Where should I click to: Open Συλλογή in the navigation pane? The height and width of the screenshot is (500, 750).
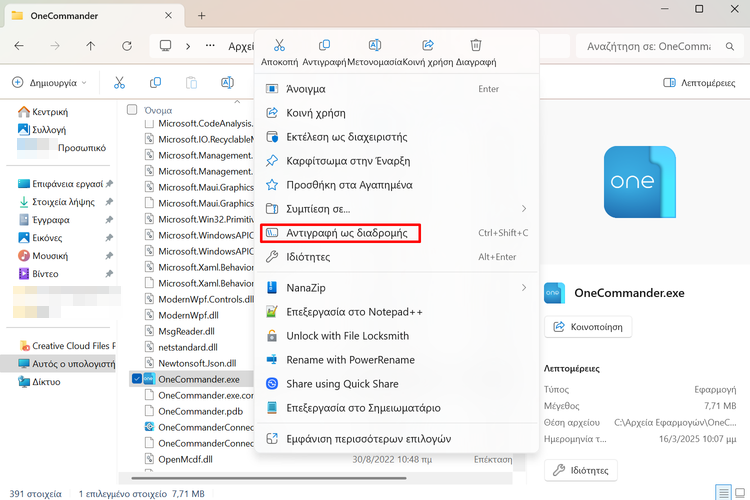pyautogui.click(x=42, y=130)
